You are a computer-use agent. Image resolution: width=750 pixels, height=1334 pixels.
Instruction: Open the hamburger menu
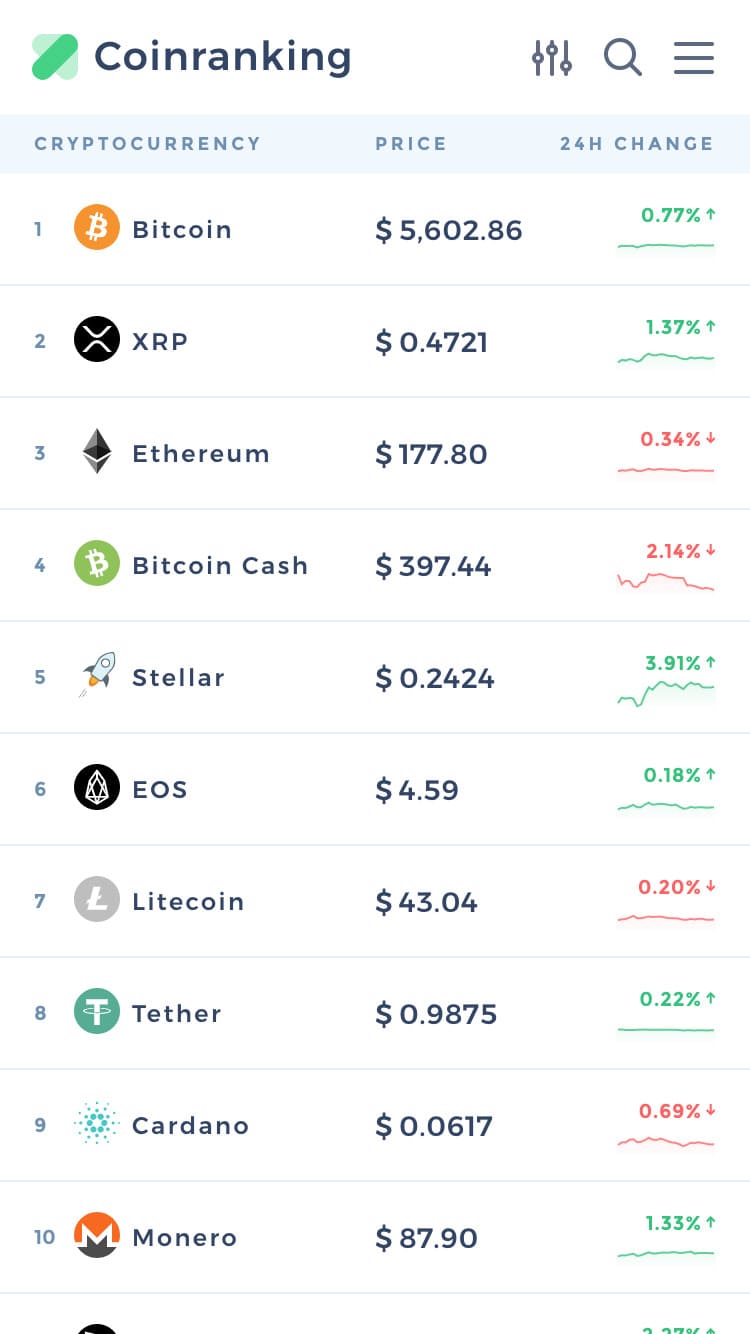point(693,58)
